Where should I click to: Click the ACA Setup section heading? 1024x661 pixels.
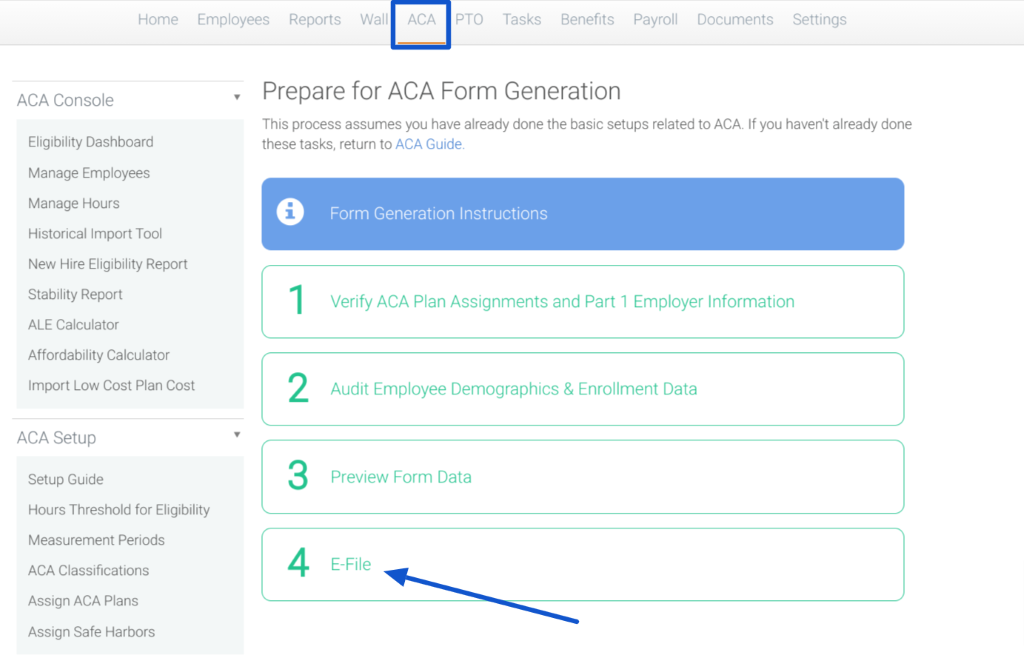[x=56, y=437]
